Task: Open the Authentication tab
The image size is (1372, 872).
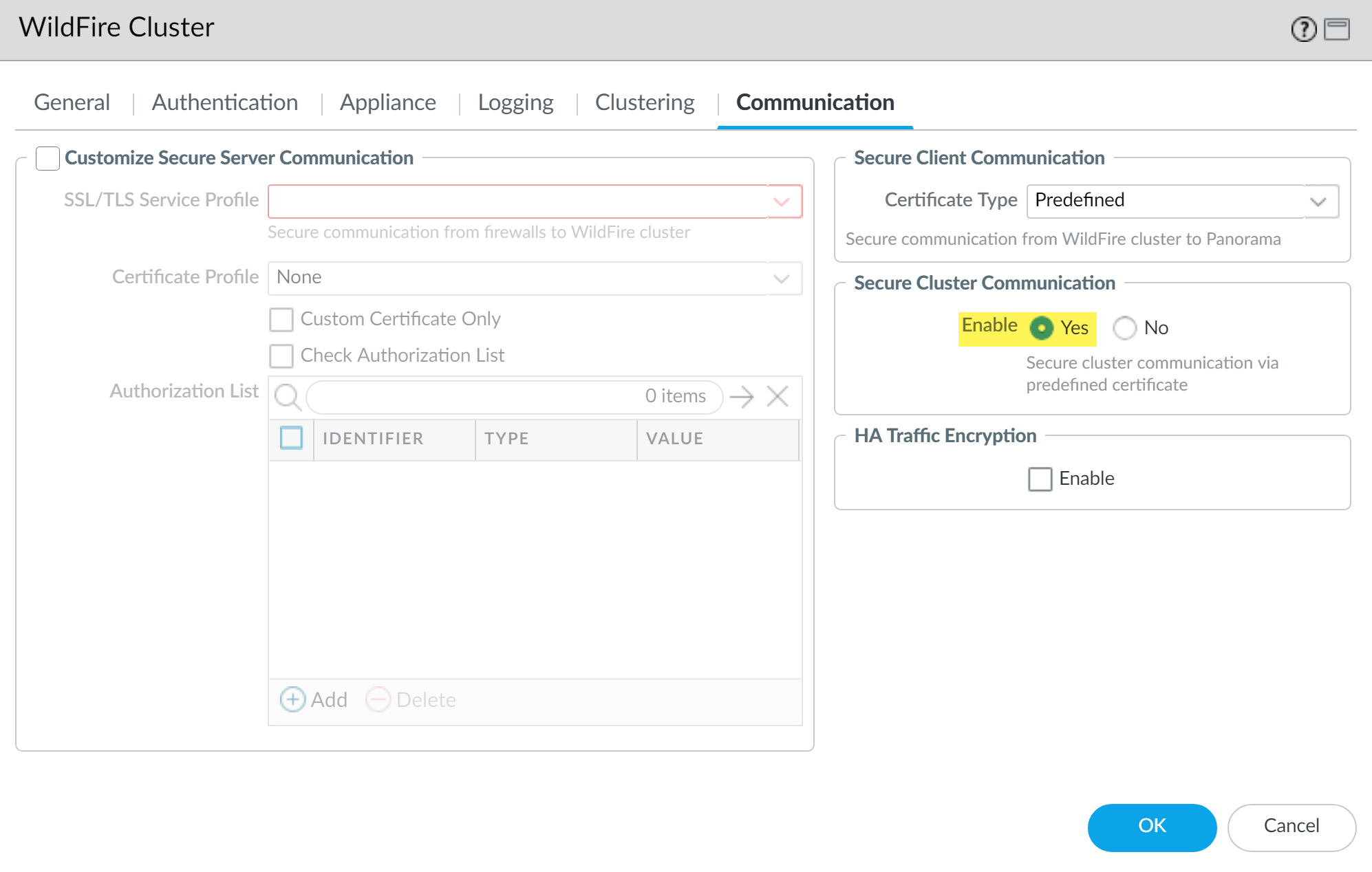Action: click(225, 102)
